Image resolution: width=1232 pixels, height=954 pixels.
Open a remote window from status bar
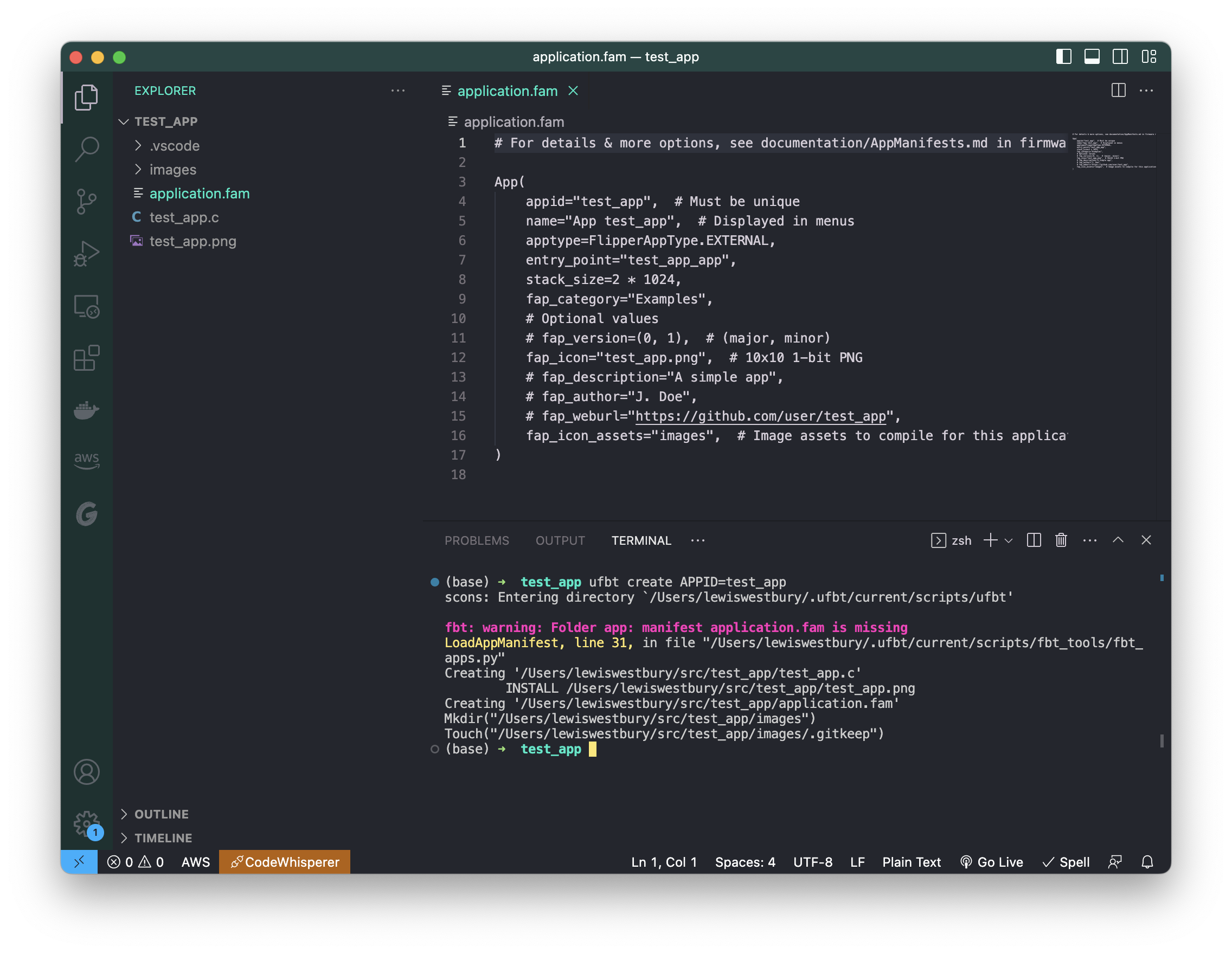tap(79, 862)
